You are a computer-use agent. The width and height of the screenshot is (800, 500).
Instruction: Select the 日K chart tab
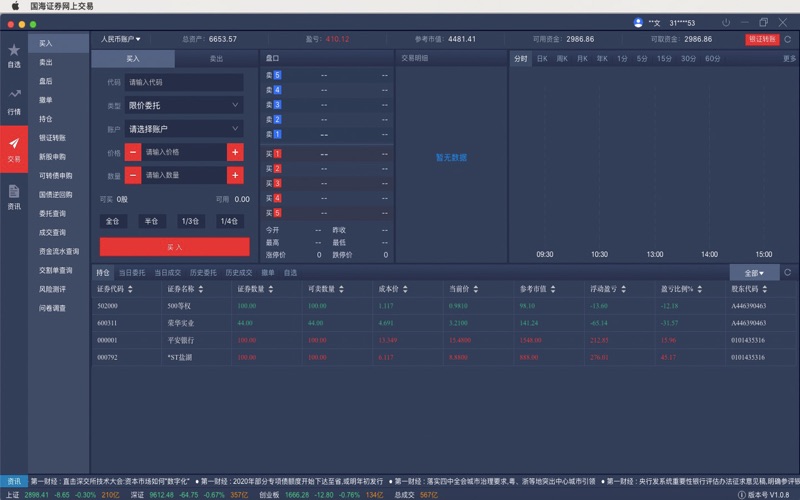point(542,59)
